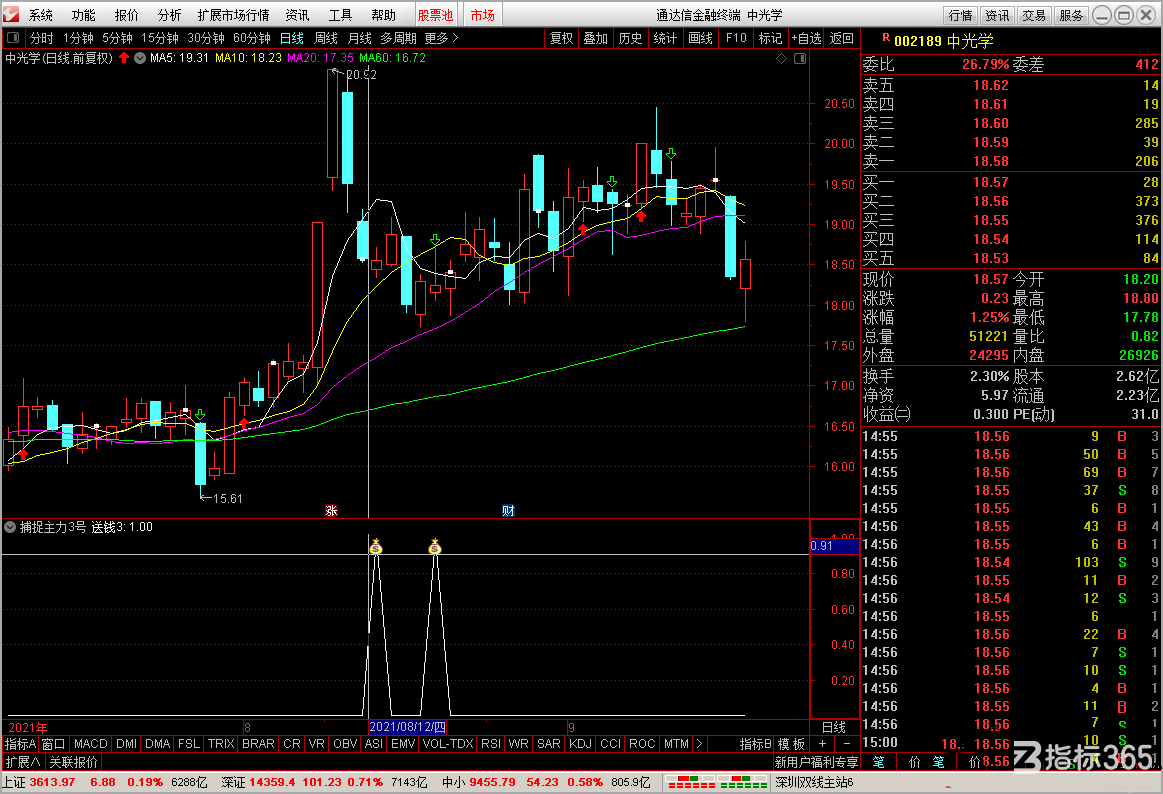Click the Tongdaxin app logo icon
The height and width of the screenshot is (794, 1163).
point(12,14)
